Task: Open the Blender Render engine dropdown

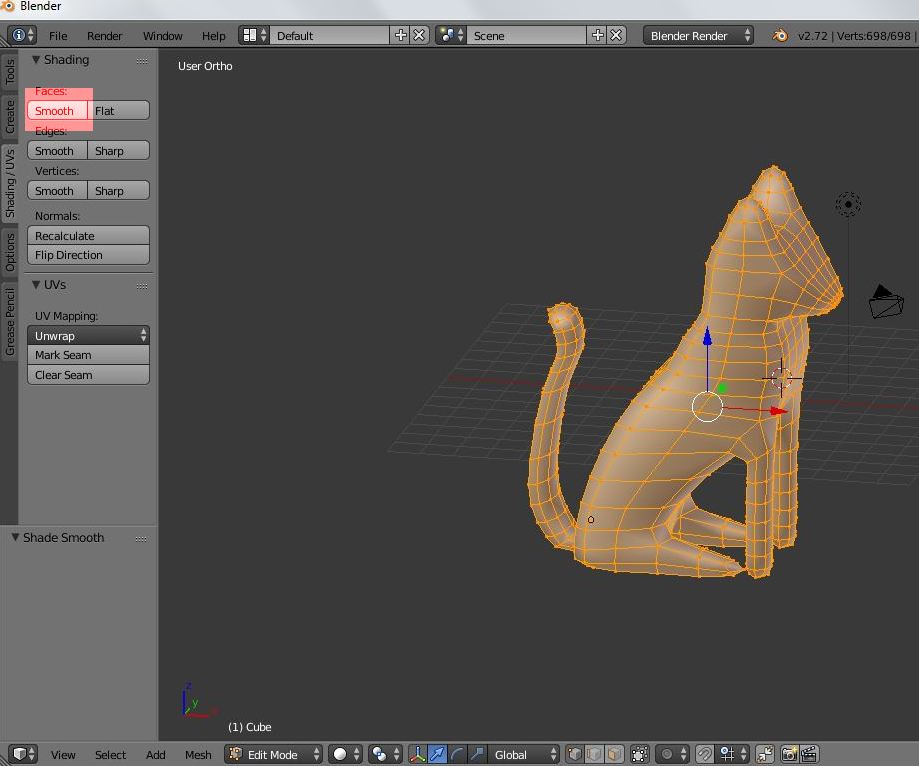Action: pos(699,36)
